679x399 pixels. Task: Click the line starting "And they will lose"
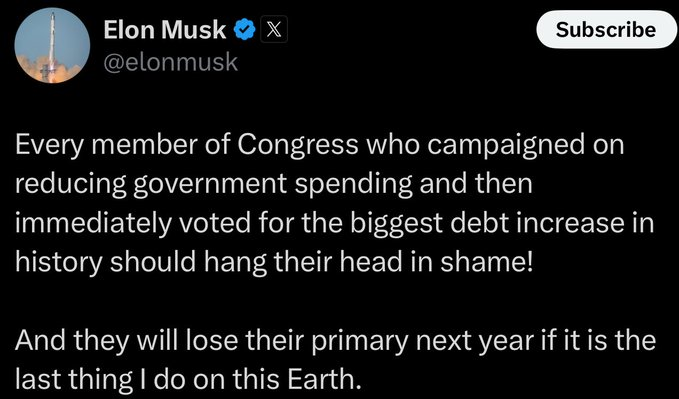(x=335, y=340)
